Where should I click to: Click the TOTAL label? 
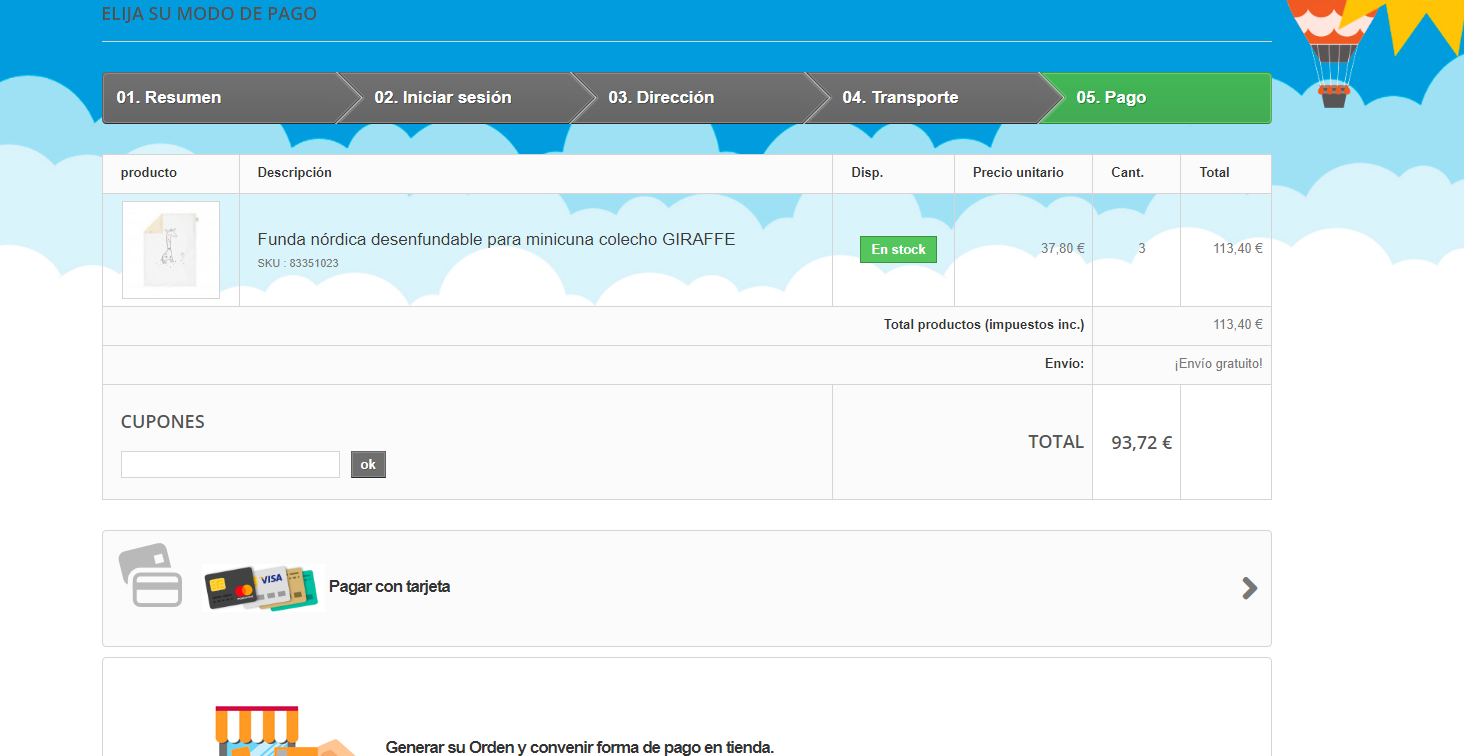(x=1056, y=442)
